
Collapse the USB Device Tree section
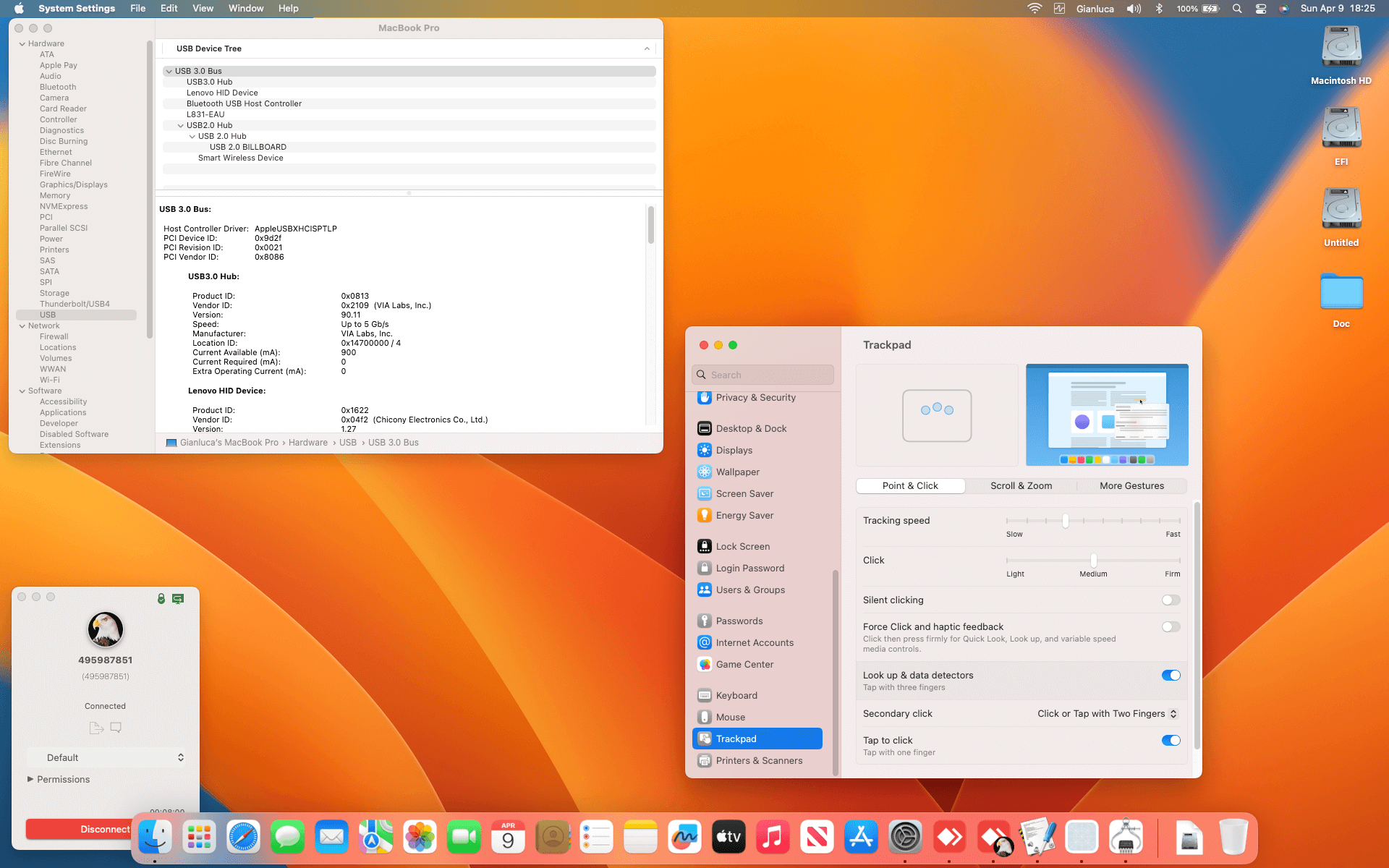point(647,48)
